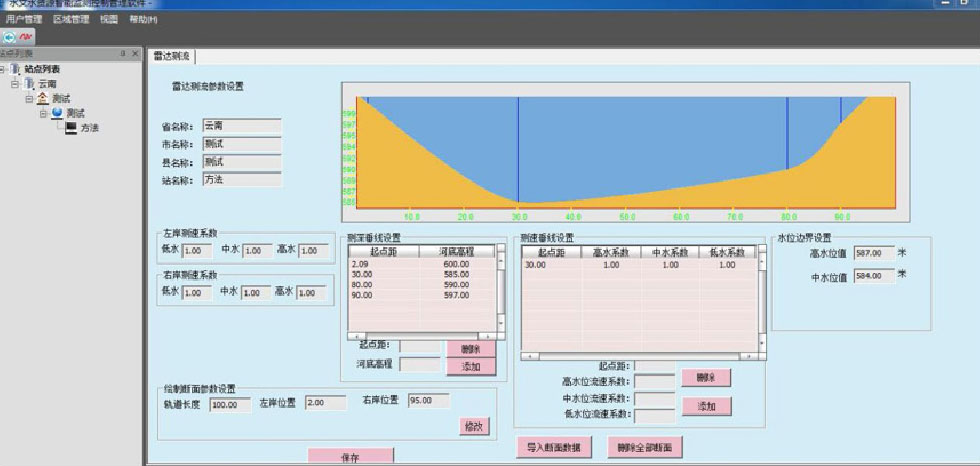Open the 区域管理 menu
The width and height of the screenshot is (980, 466).
(x=71, y=19)
